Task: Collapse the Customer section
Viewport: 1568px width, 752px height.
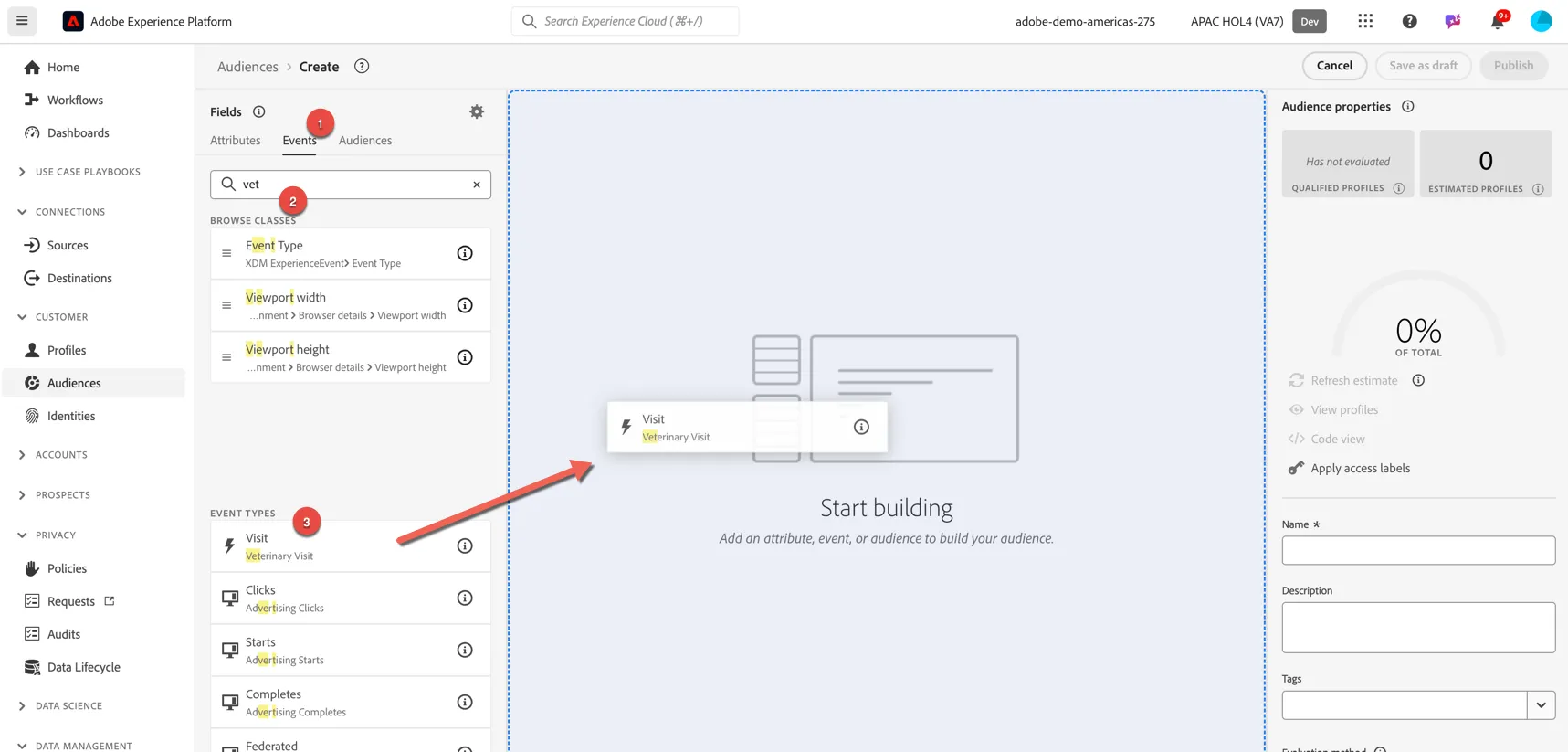Action: point(22,317)
